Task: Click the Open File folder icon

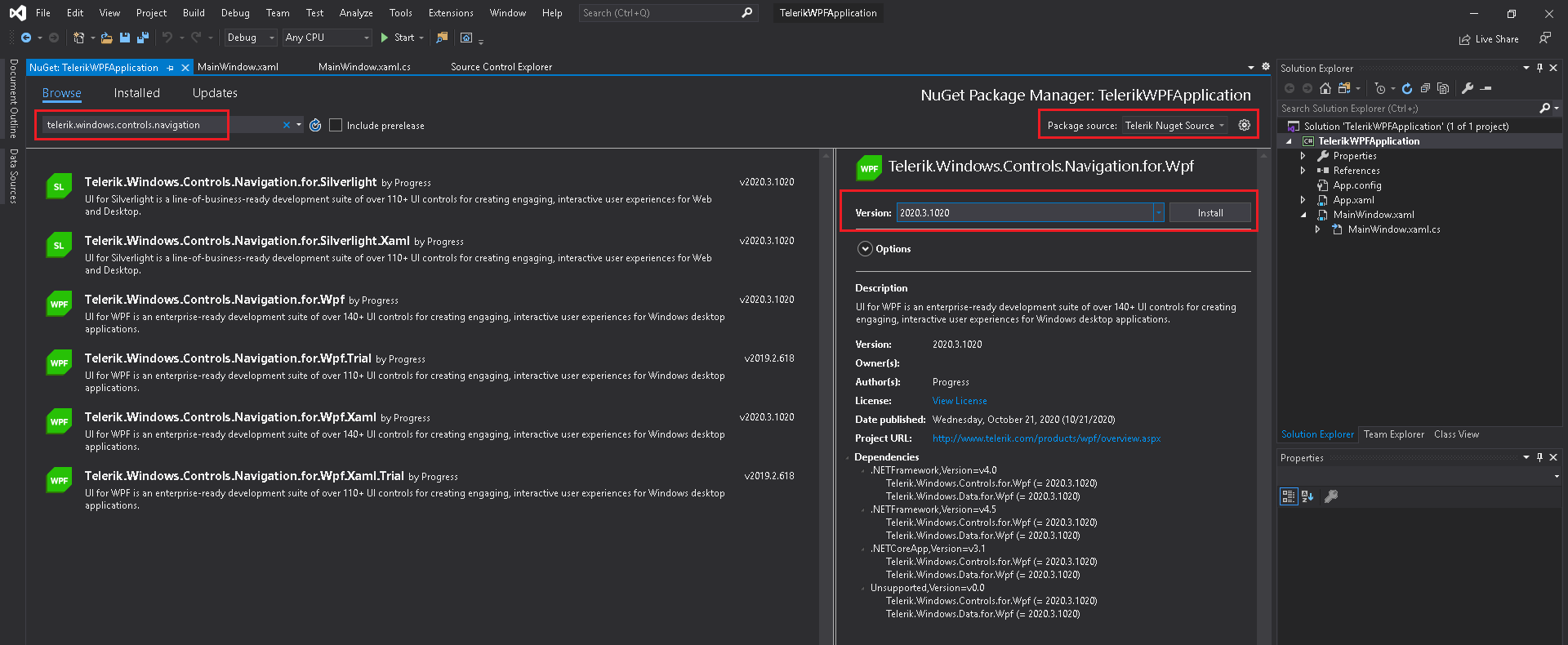Action: click(106, 38)
